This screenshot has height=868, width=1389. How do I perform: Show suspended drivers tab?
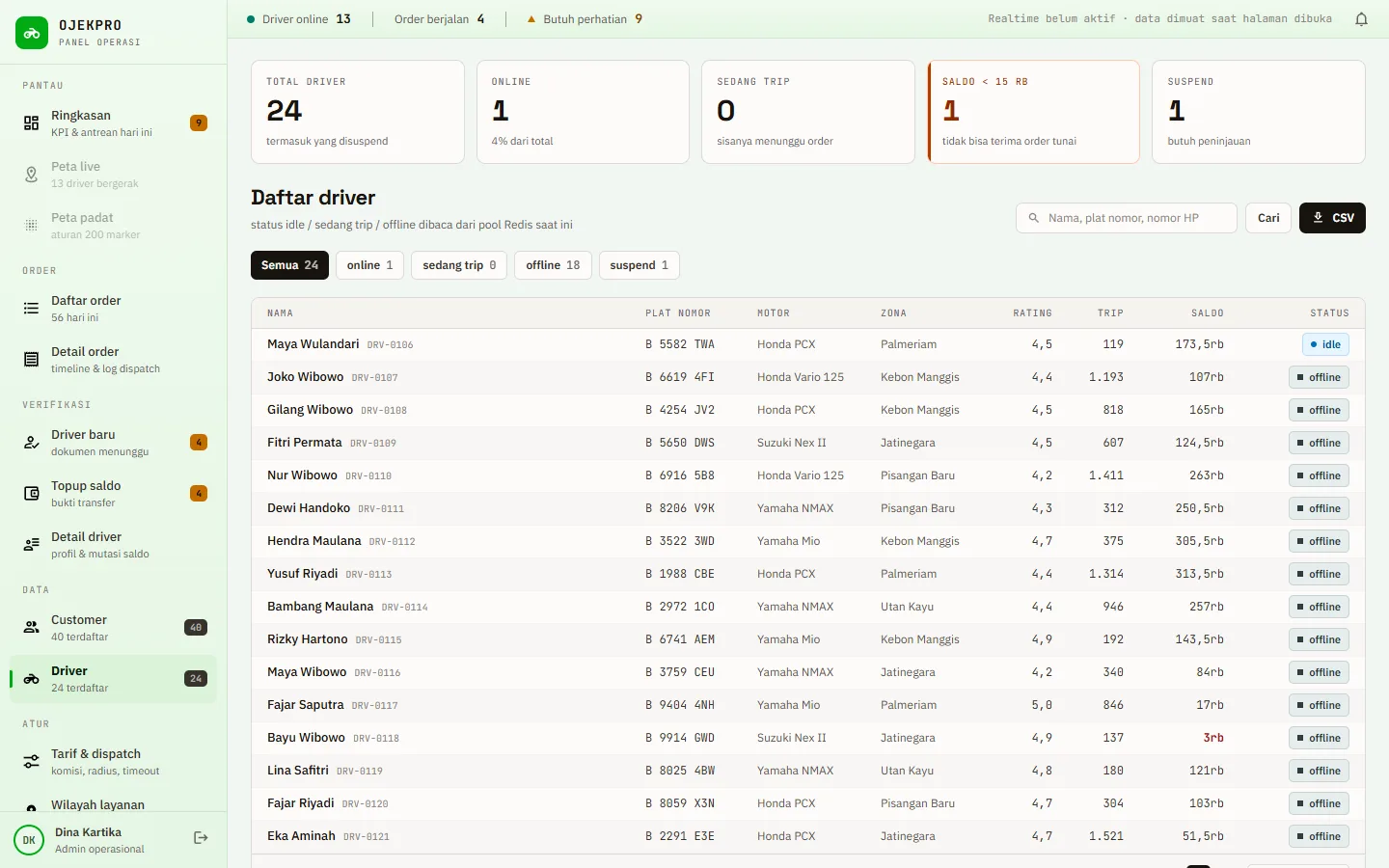click(639, 265)
